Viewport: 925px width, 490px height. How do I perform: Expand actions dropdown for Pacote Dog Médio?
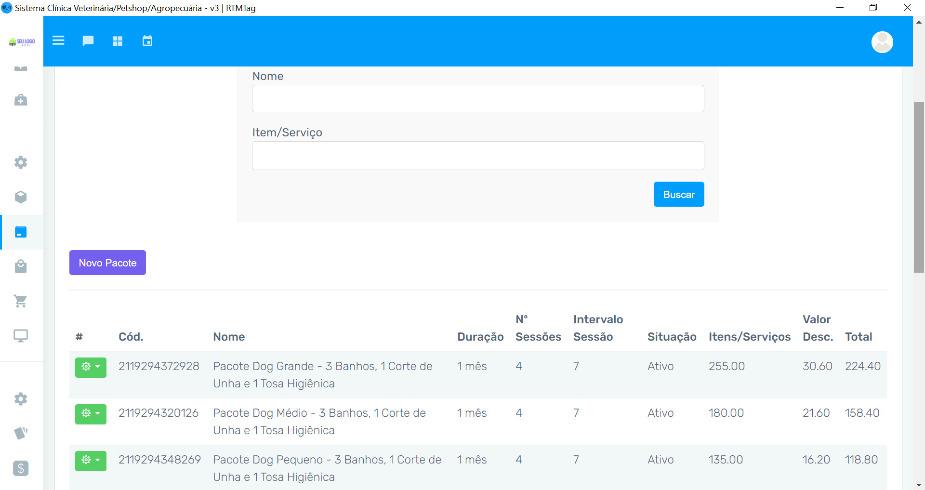pyautogui.click(x=90, y=413)
